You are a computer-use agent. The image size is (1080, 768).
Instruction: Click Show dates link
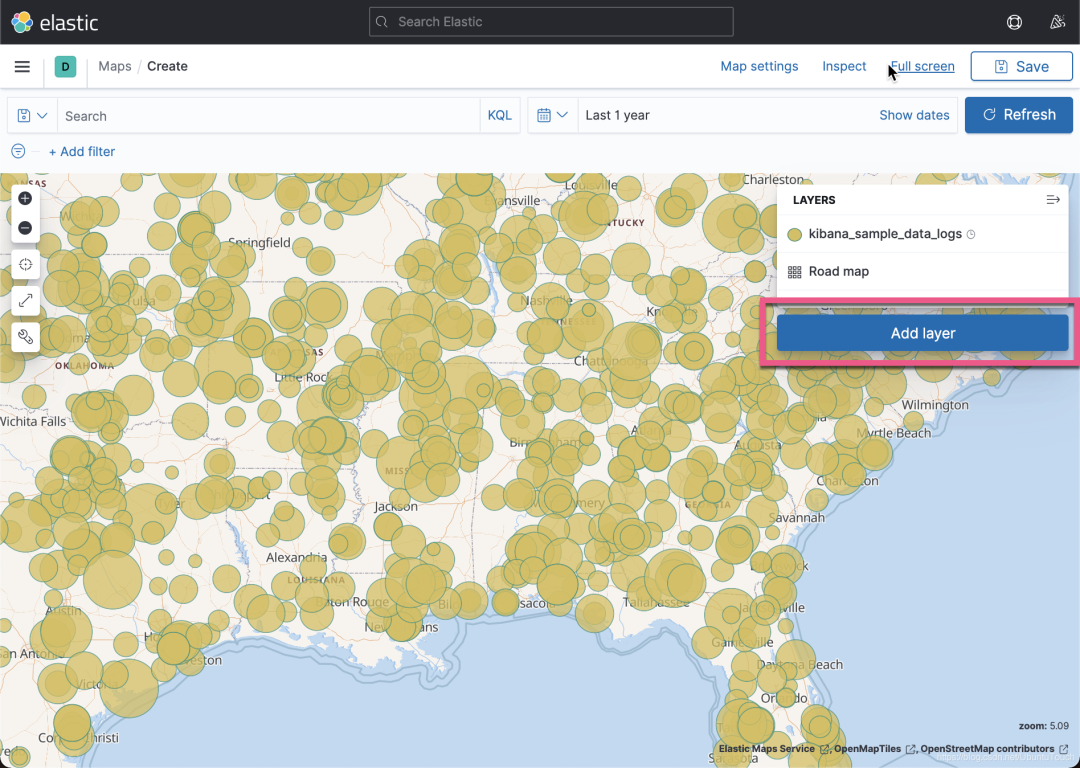coord(914,115)
